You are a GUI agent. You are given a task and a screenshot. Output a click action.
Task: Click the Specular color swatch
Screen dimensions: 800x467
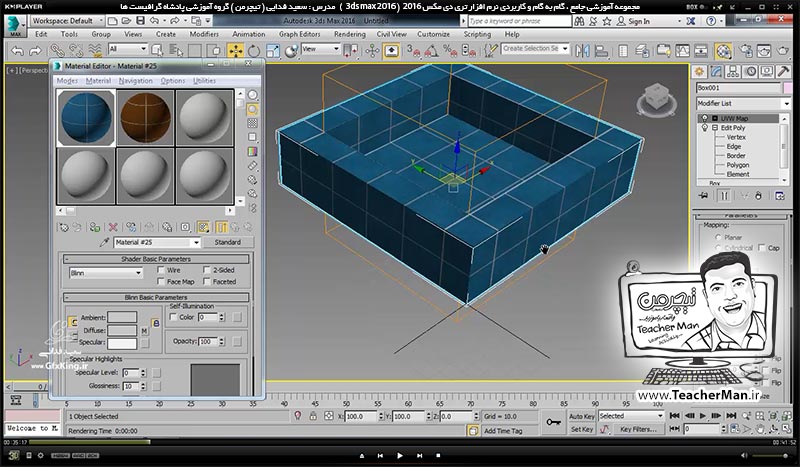click(122, 343)
